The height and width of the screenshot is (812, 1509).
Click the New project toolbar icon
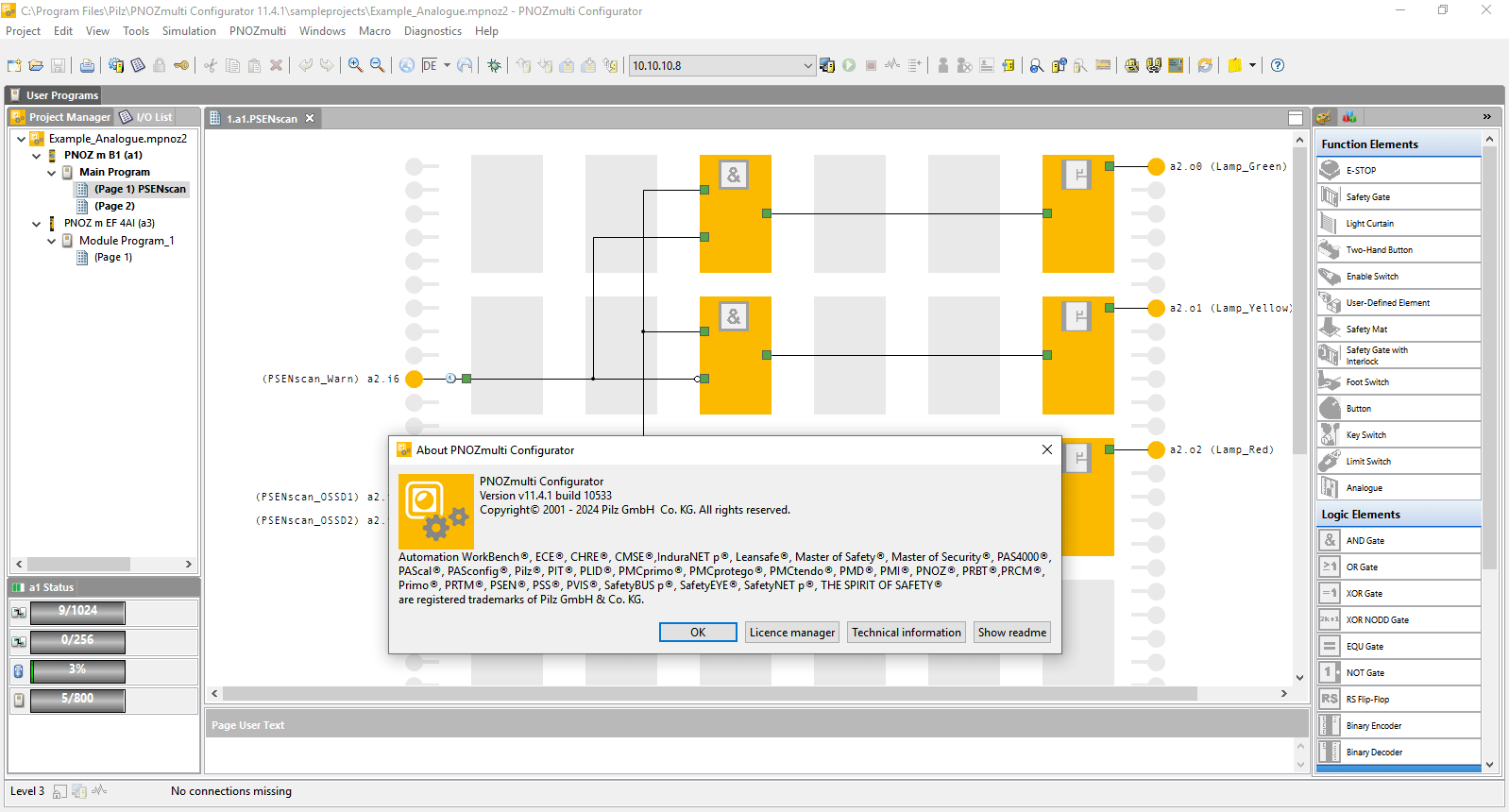tap(14, 65)
